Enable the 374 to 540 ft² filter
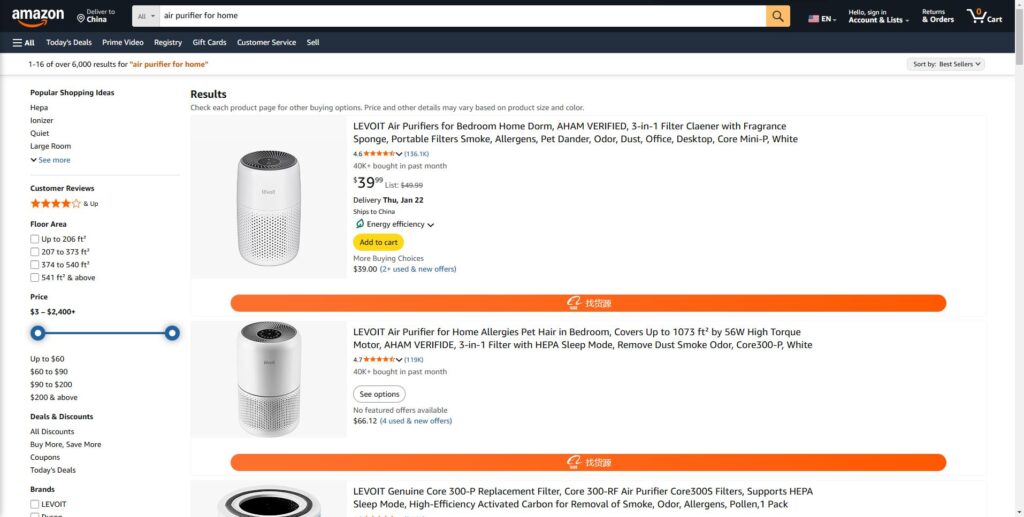Screen dimensions: 1024x517 coord(35,265)
